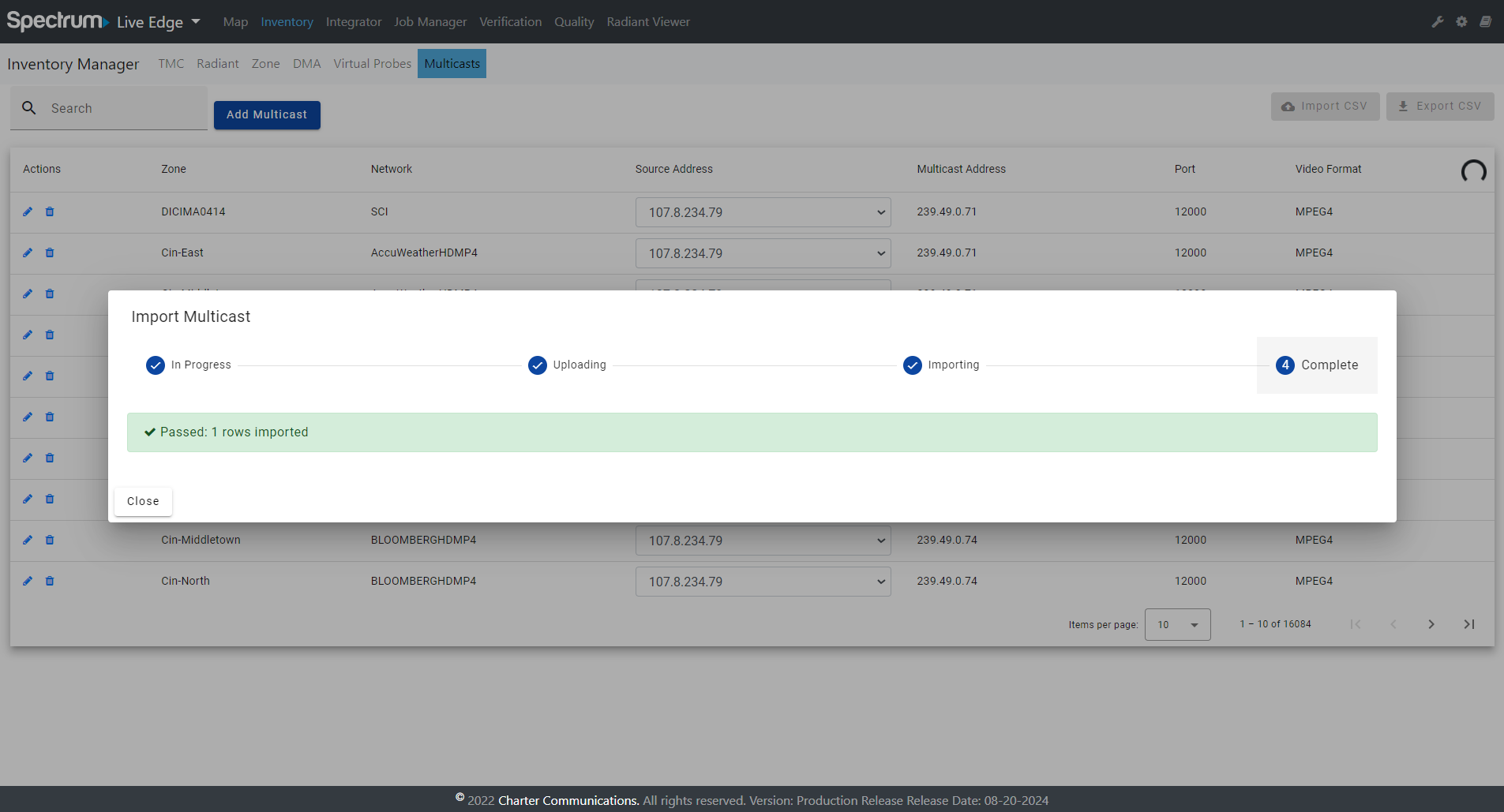Viewport: 1504px width, 812px height.
Task: Delete the DICIMA0414 row with trash icon
Action: pos(50,211)
